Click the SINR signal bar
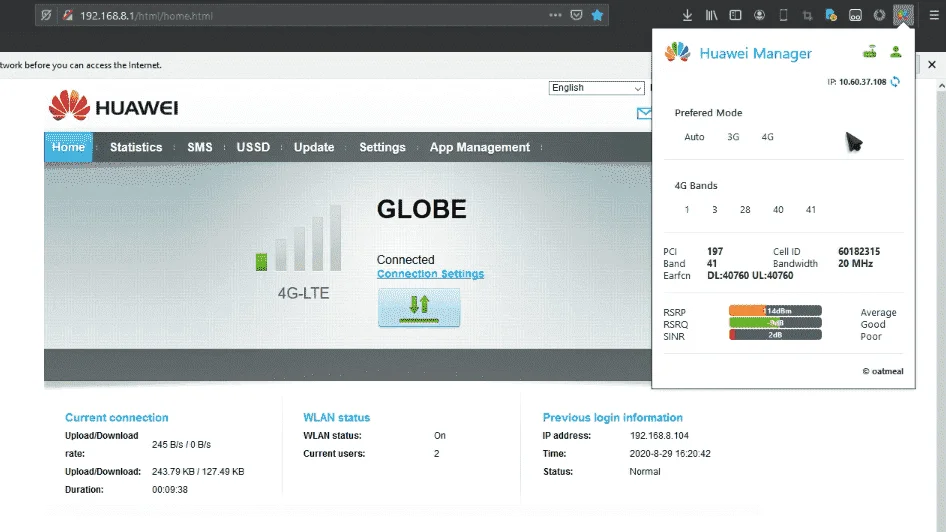Viewport: 946px width, 532px height. pyautogui.click(x=775, y=335)
